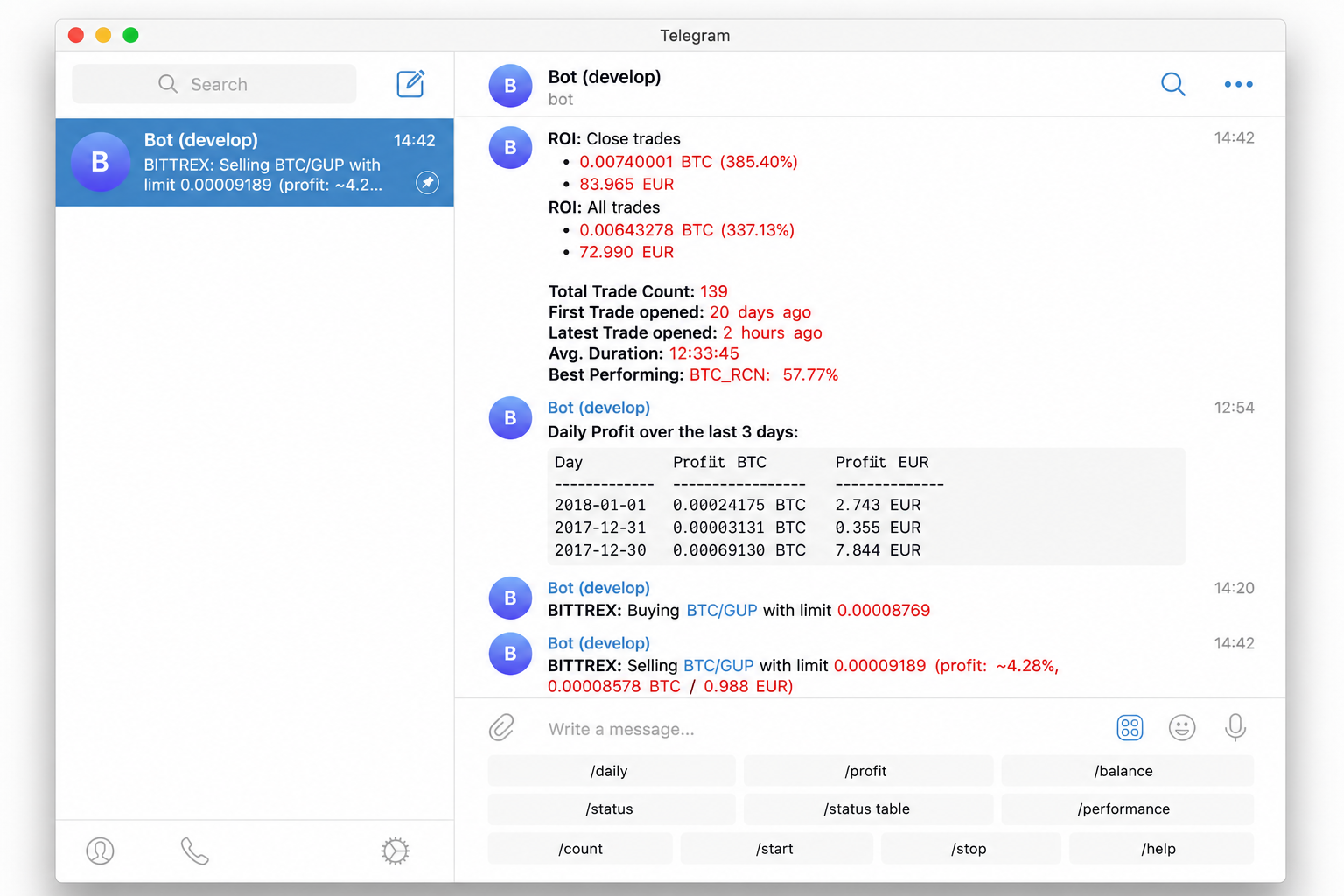
Task: Click the limit 0.00008769 value
Action: click(x=884, y=610)
